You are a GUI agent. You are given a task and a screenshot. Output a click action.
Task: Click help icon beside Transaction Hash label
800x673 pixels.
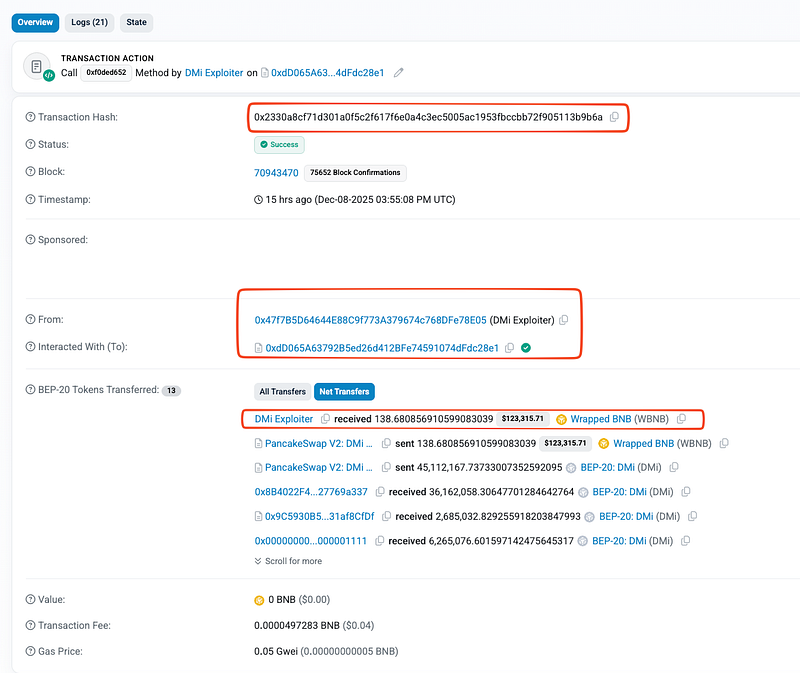[30, 117]
